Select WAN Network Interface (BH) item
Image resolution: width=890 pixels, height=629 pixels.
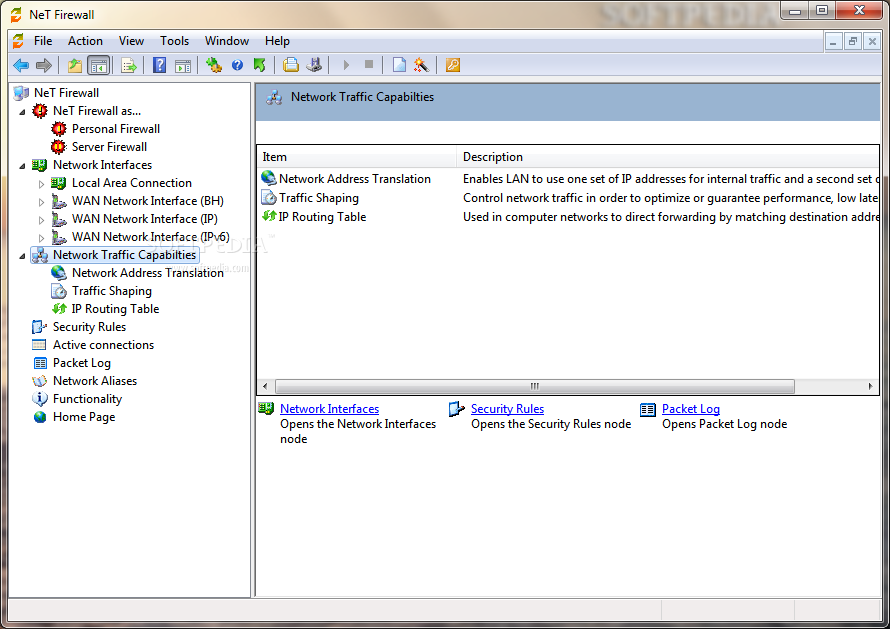tap(148, 202)
